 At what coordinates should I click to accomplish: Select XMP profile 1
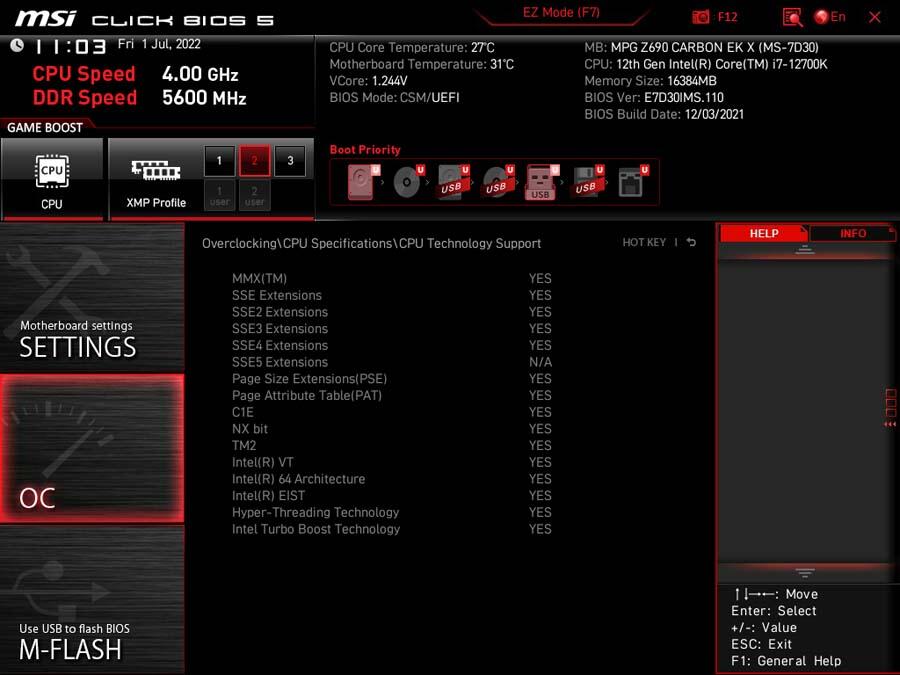pos(219,161)
